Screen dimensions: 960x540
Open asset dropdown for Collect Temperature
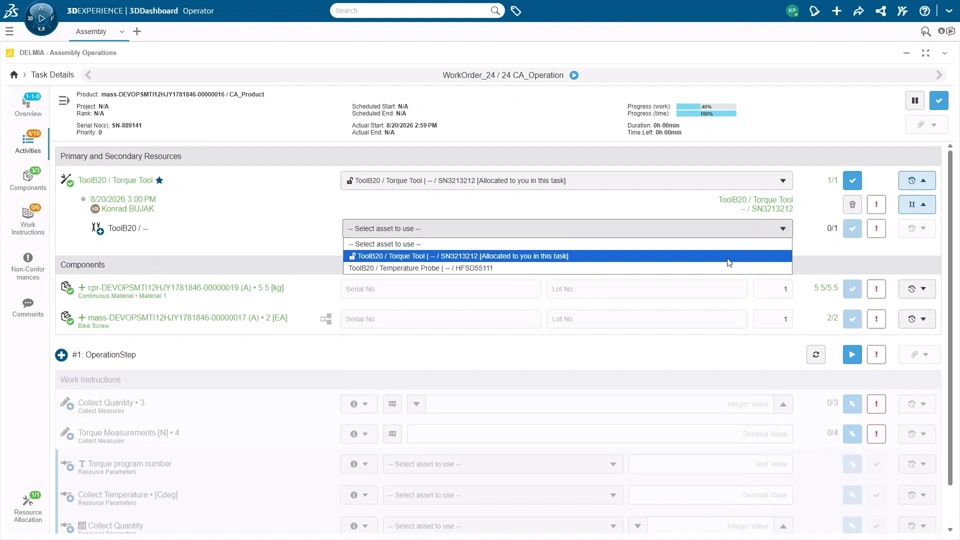[x=503, y=495]
